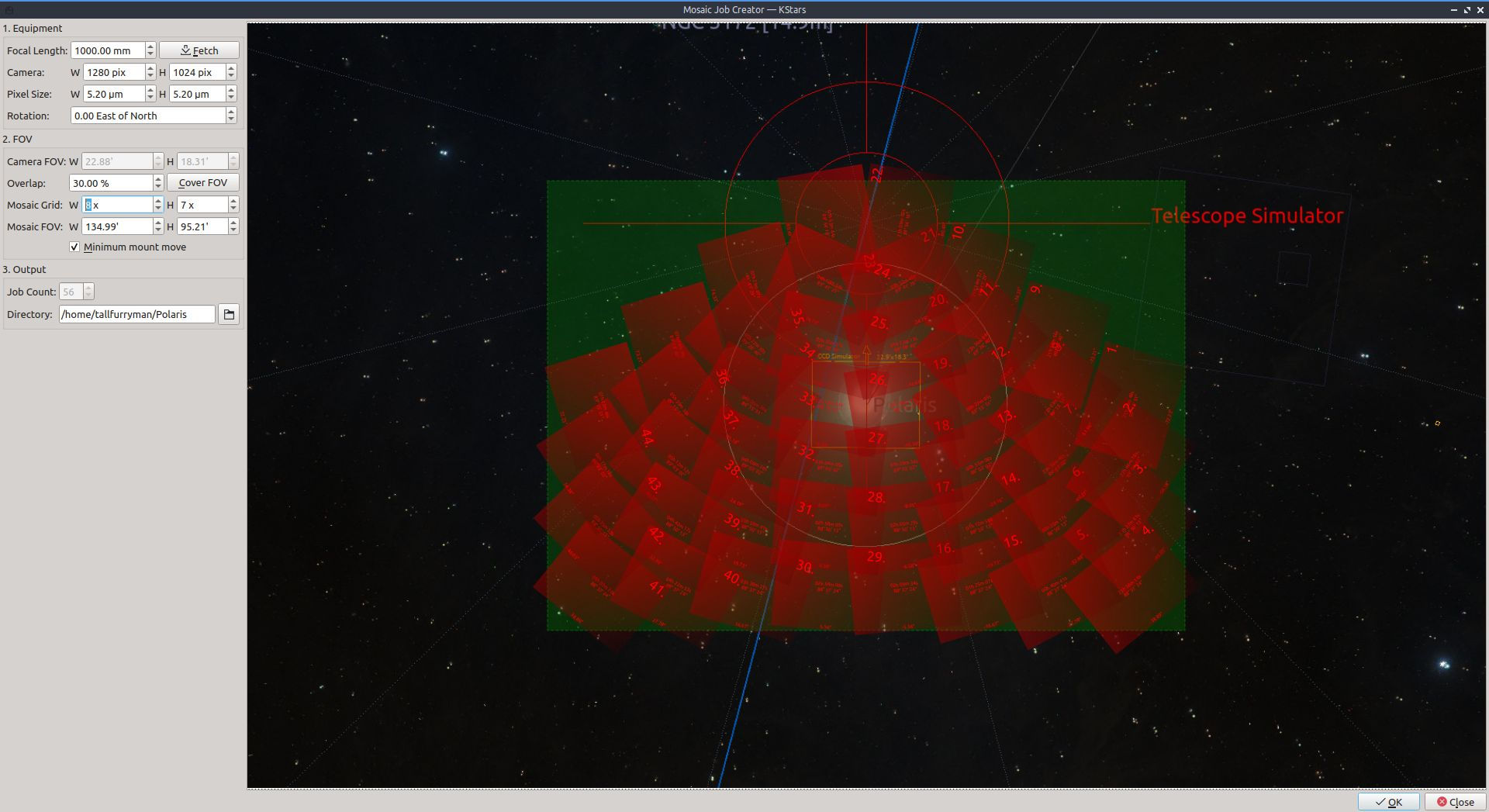Click the Telescope Simulator label on sky map
1489x812 pixels.
click(x=1246, y=216)
